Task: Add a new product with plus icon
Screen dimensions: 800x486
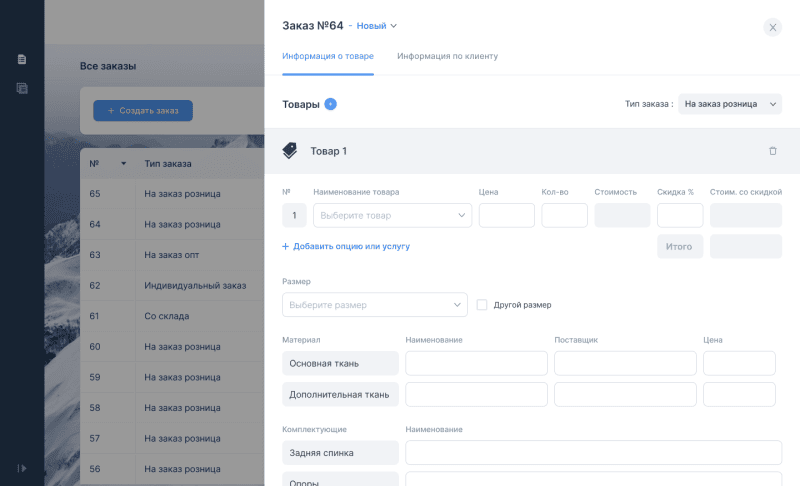Action: [331, 104]
